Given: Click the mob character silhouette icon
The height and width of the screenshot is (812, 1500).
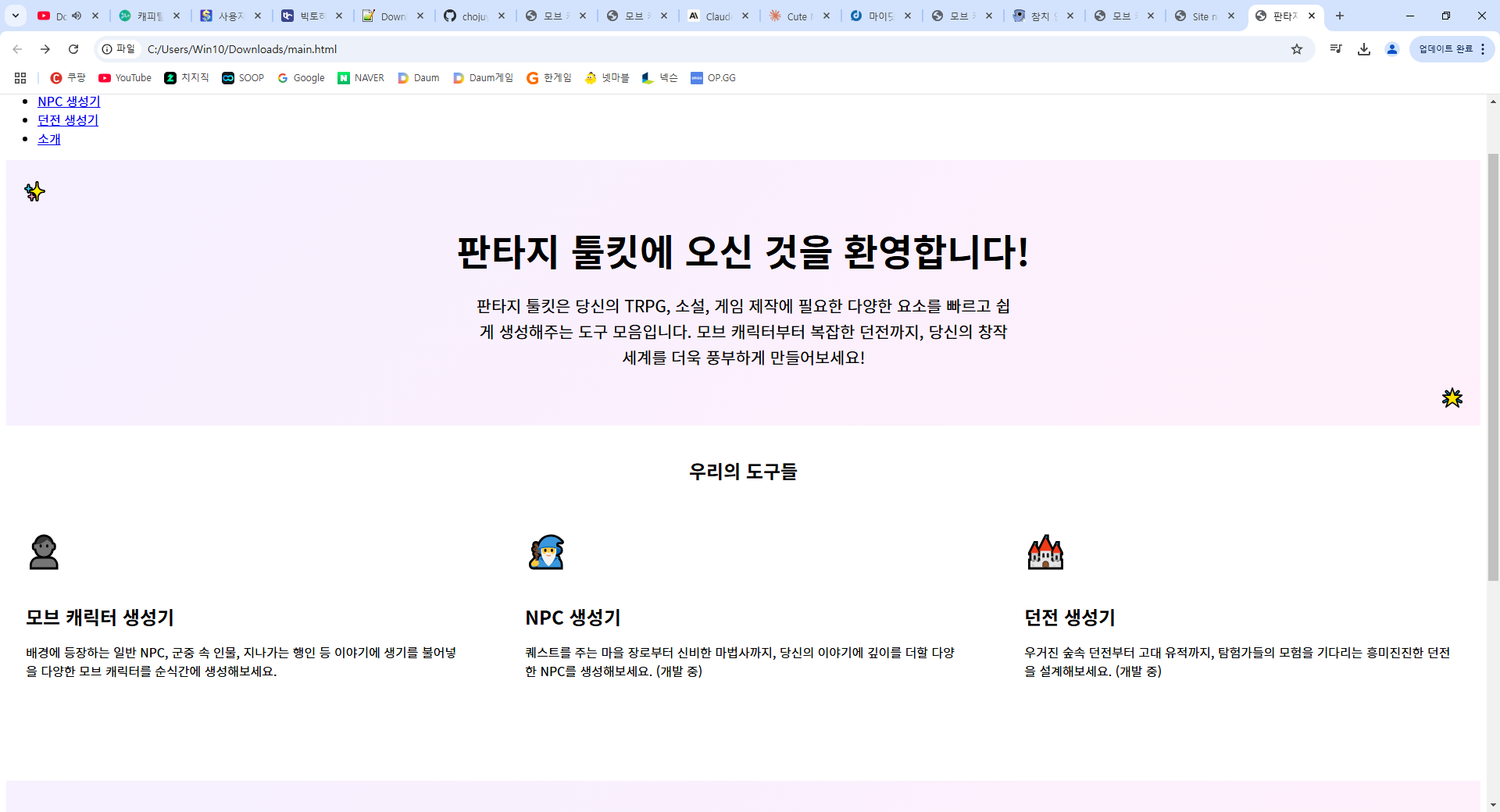Looking at the screenshot, I should [x=44, y=552].
